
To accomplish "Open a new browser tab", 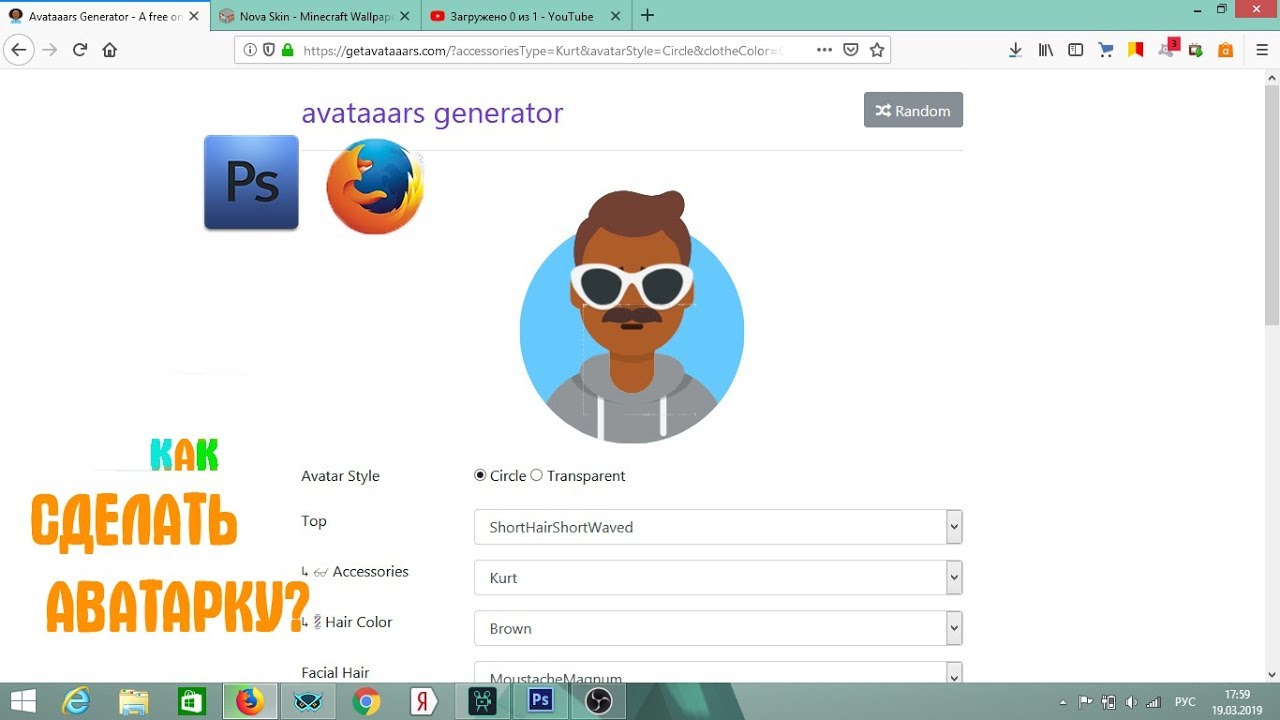I will (647, 16).
